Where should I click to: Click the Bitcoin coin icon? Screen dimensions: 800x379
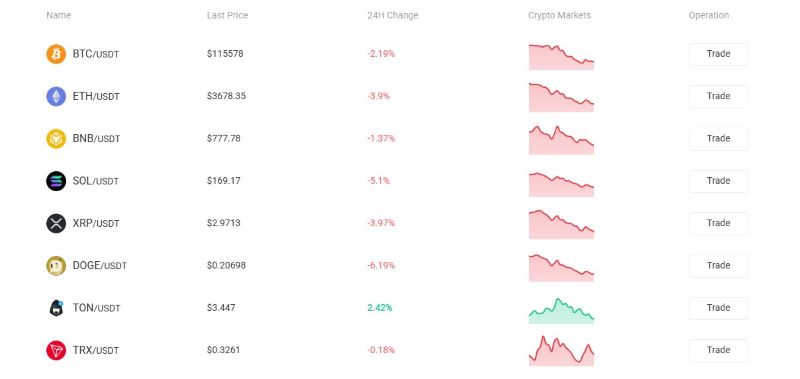coord(56,54)
